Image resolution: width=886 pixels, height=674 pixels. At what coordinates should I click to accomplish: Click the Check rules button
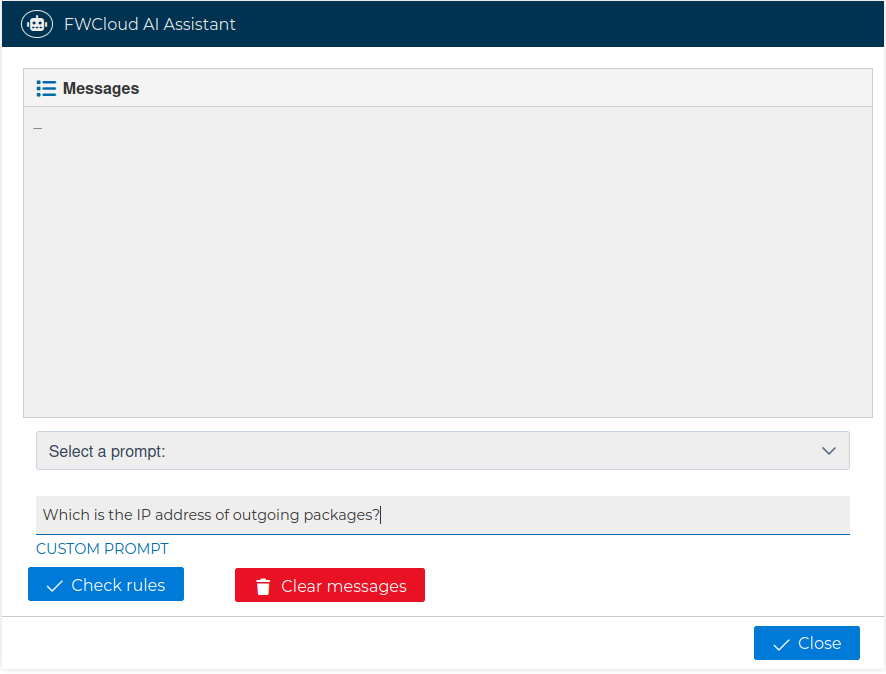point(105,584)
